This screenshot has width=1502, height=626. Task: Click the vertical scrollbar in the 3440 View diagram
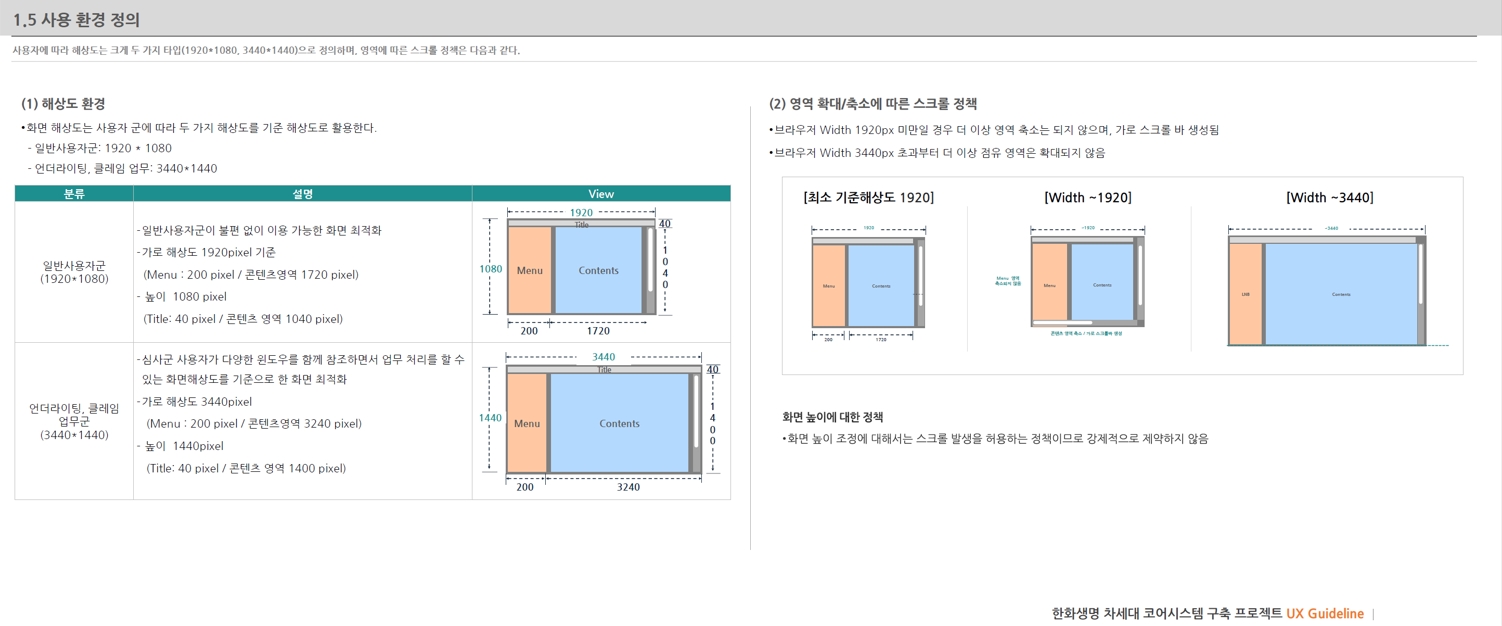[696, 412]
